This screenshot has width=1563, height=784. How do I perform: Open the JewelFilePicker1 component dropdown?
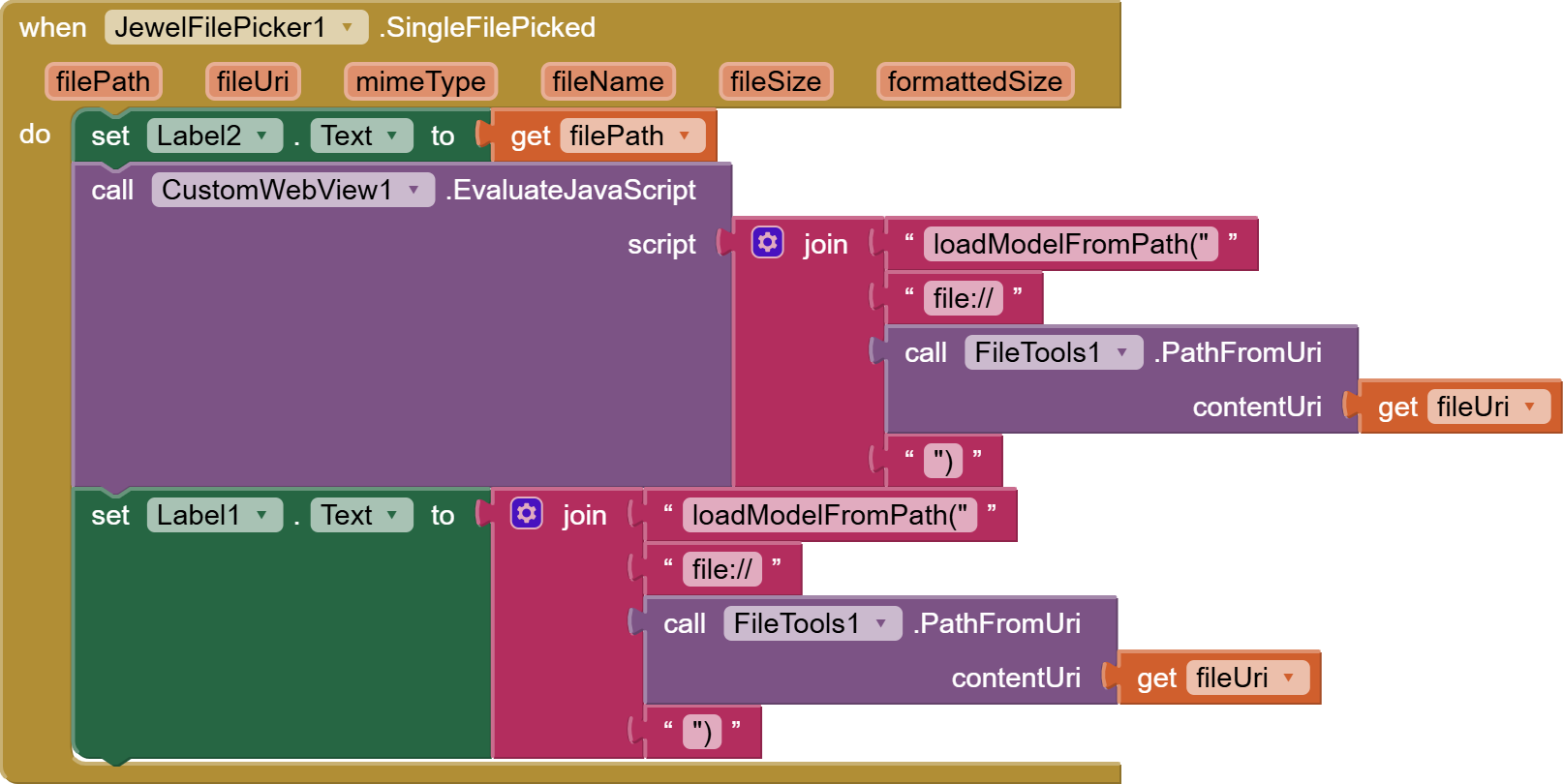click(x=347, y=27)
